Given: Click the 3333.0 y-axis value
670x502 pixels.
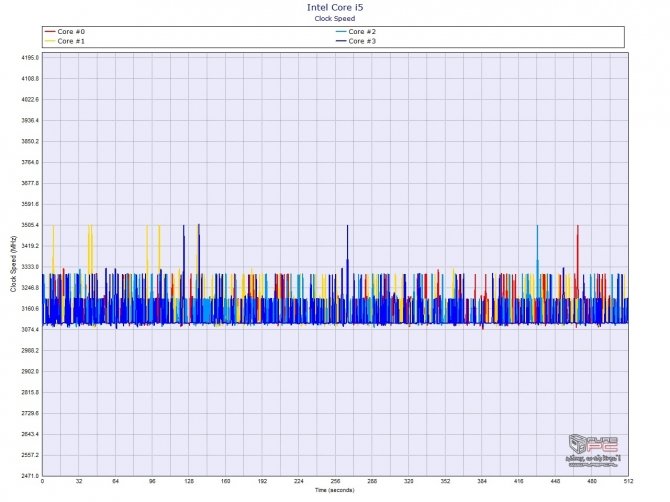Looking at the screenshot, I should tap(30, 267).
